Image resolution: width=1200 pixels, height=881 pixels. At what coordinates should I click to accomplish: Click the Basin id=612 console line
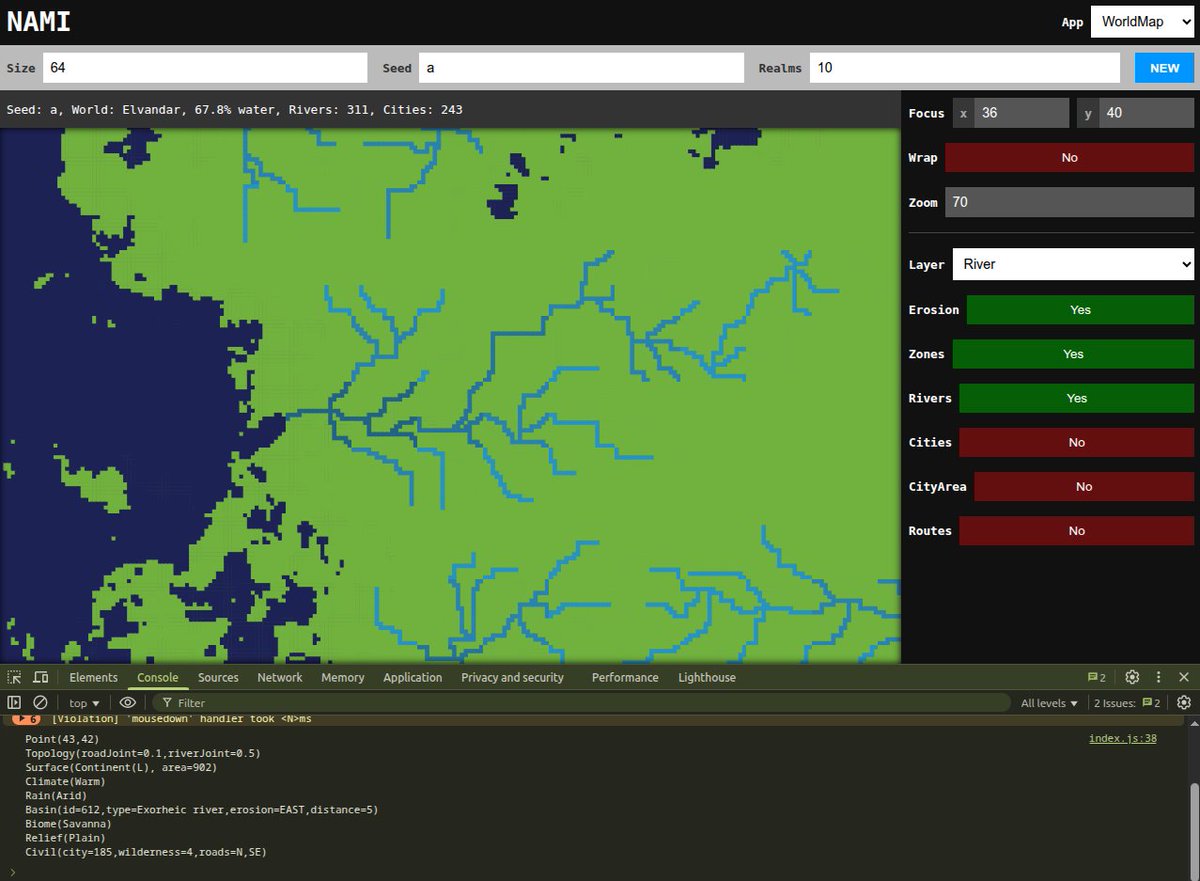(201, 809)
